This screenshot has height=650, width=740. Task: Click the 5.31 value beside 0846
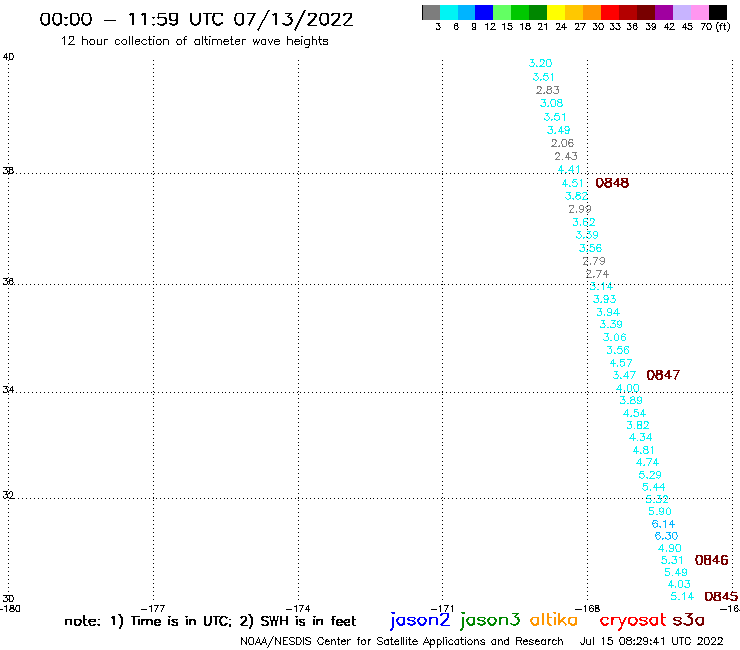[672, 560]
